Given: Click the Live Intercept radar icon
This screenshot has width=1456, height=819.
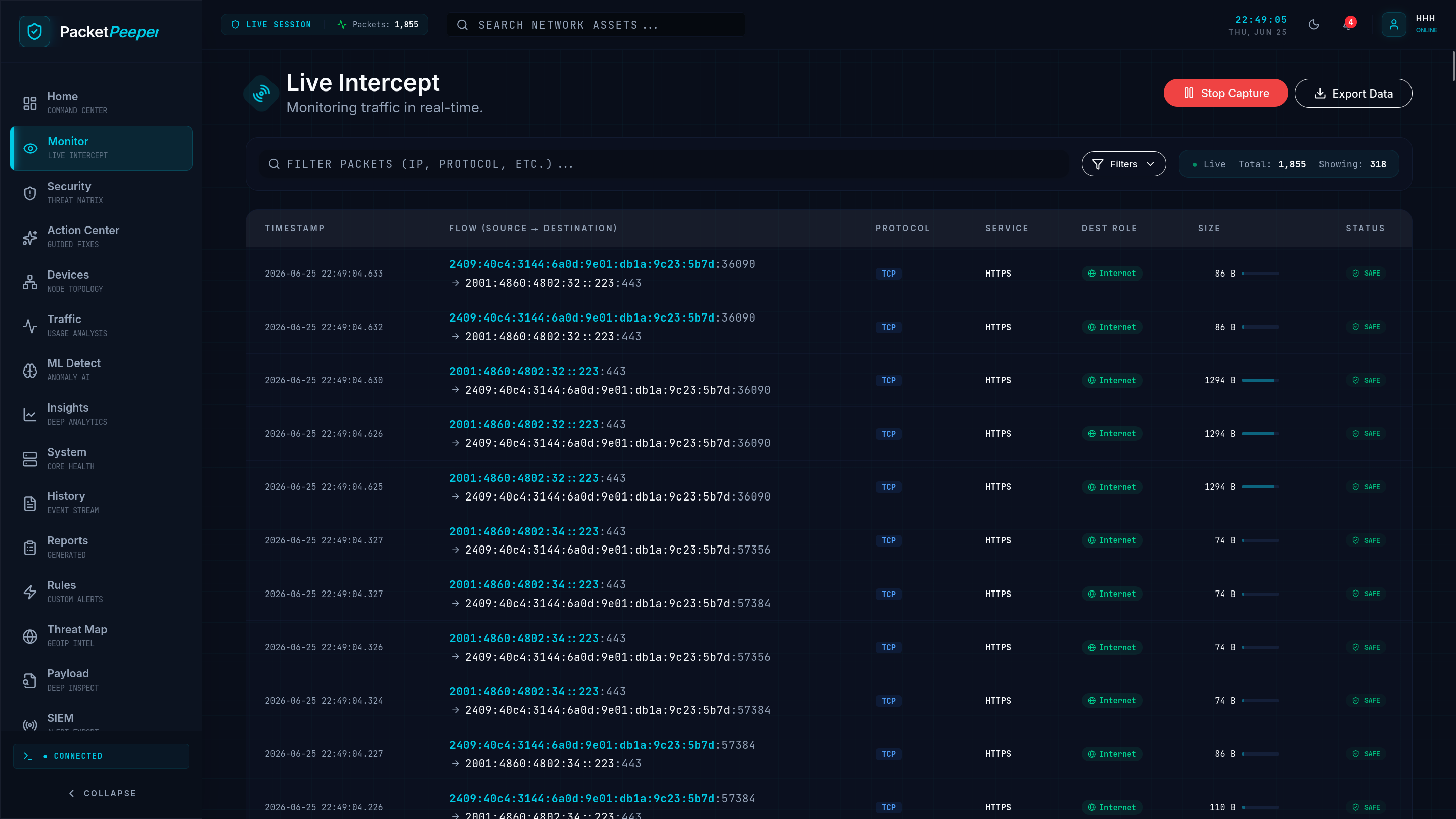Looking at the screenshot, I should coord(261,94).
